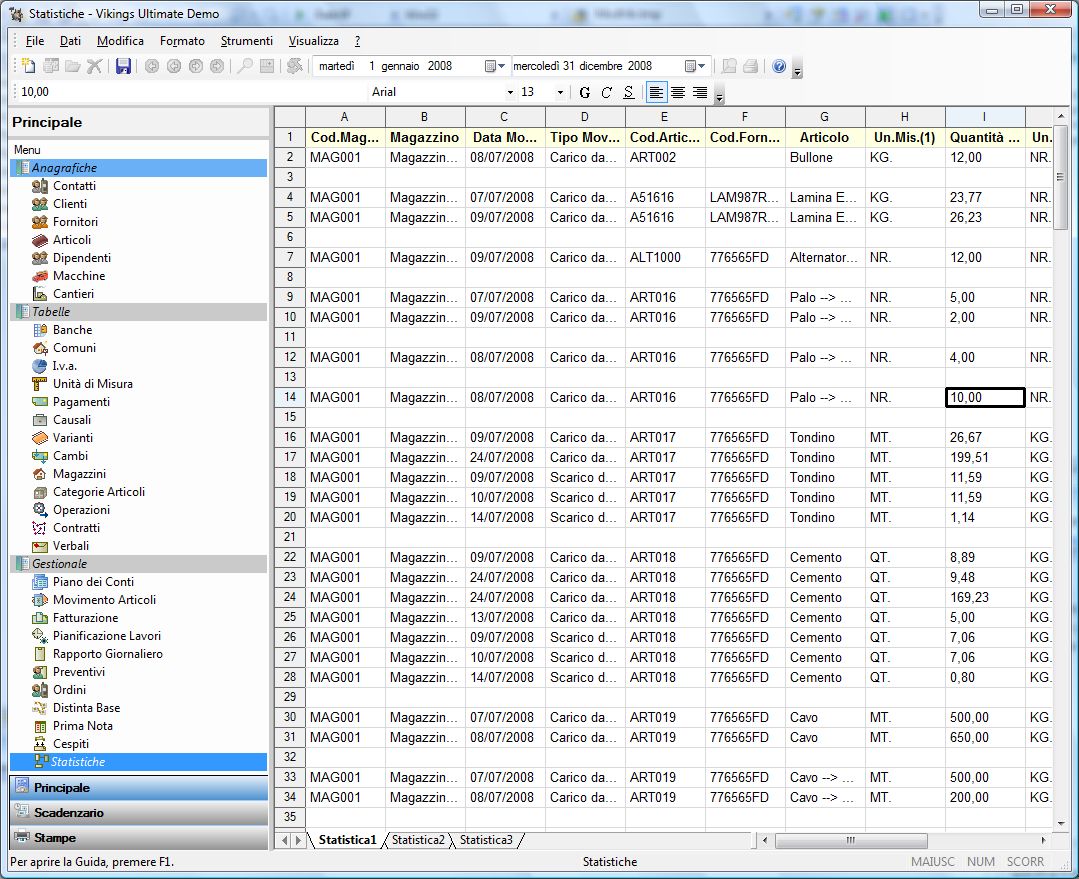Screen dimensions: 1079x879
Task: Collapse the Tabelle menu group
Action: coord(138,311)
